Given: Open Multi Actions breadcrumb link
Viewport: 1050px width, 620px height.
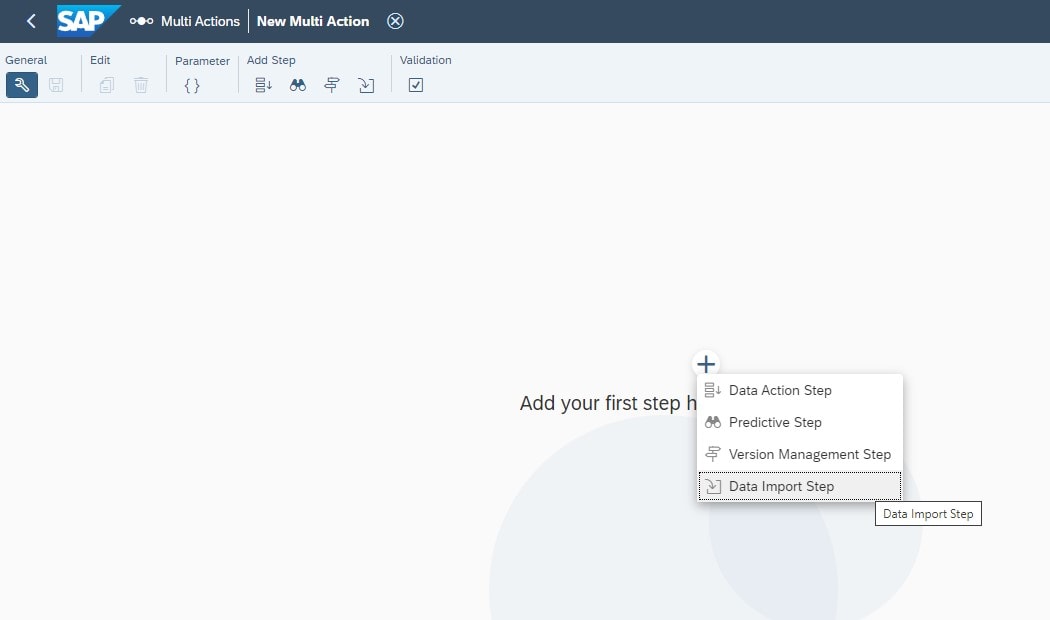Looking at the screenshot, I should coord(199,21).
